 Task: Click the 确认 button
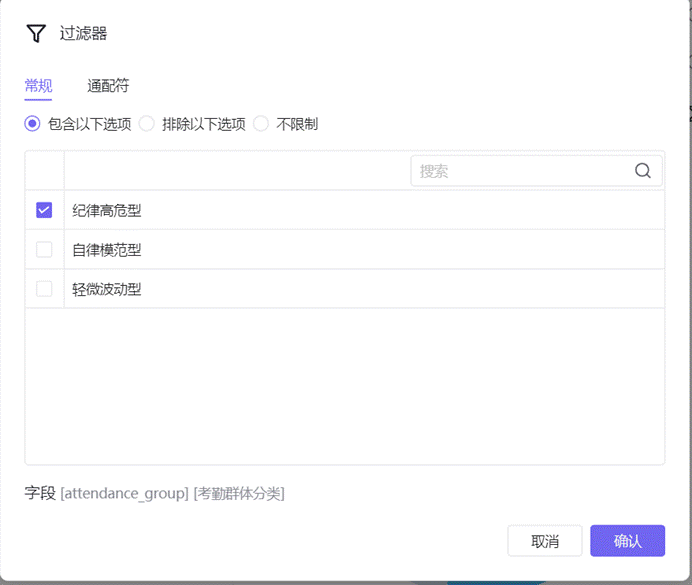click(x=628, y=541)
